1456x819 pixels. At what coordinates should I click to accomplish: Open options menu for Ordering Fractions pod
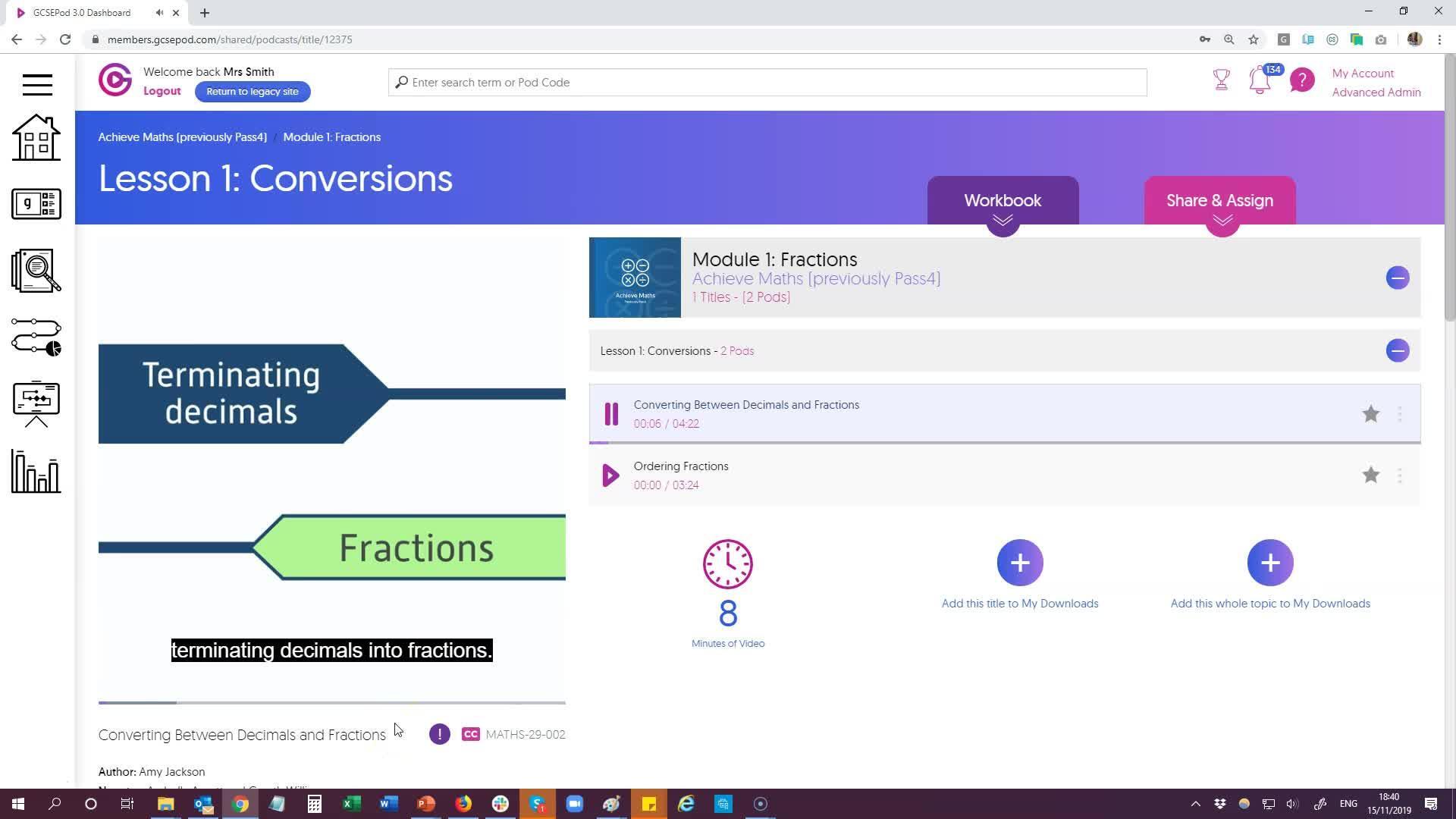[1400, 475]
